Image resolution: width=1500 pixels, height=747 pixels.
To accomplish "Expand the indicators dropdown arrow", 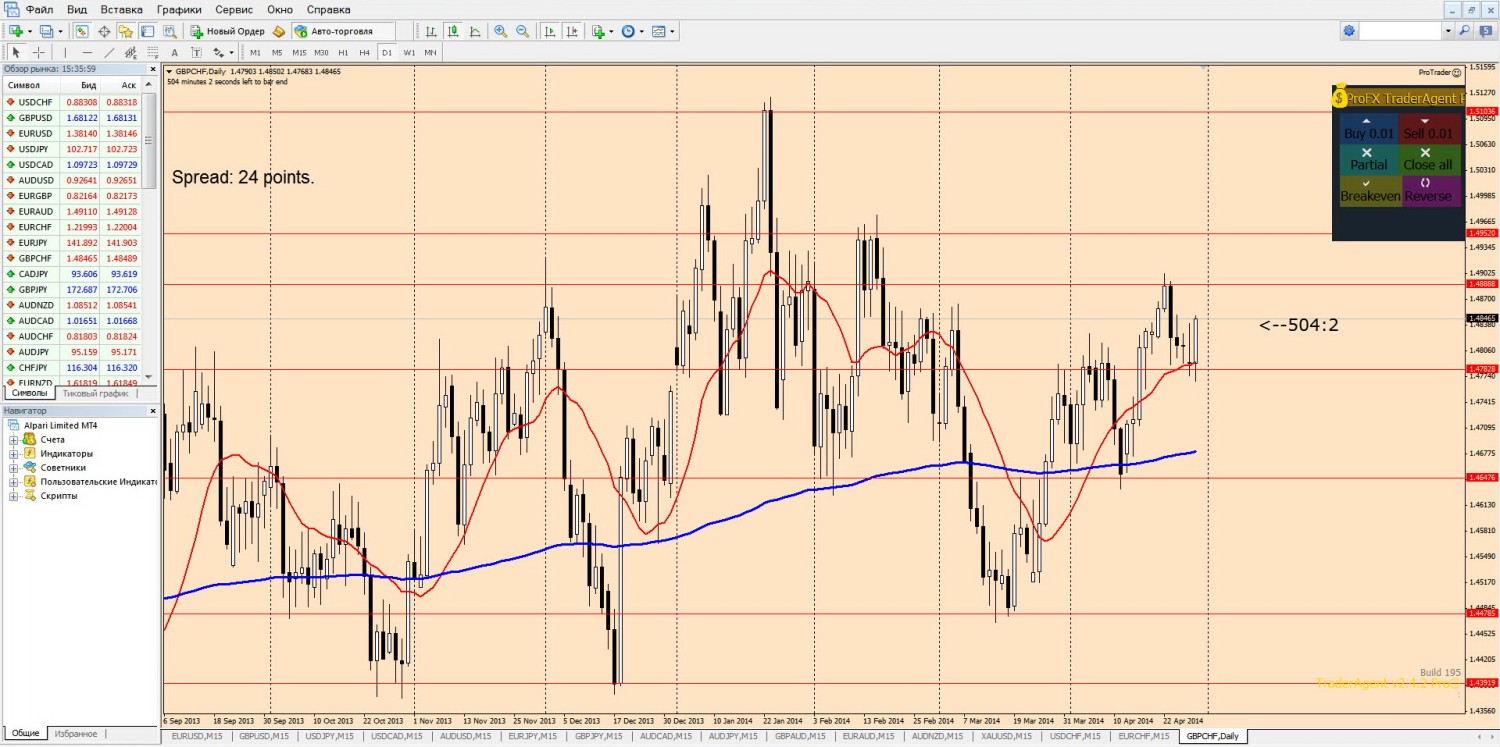I will (x=611, y=31).
